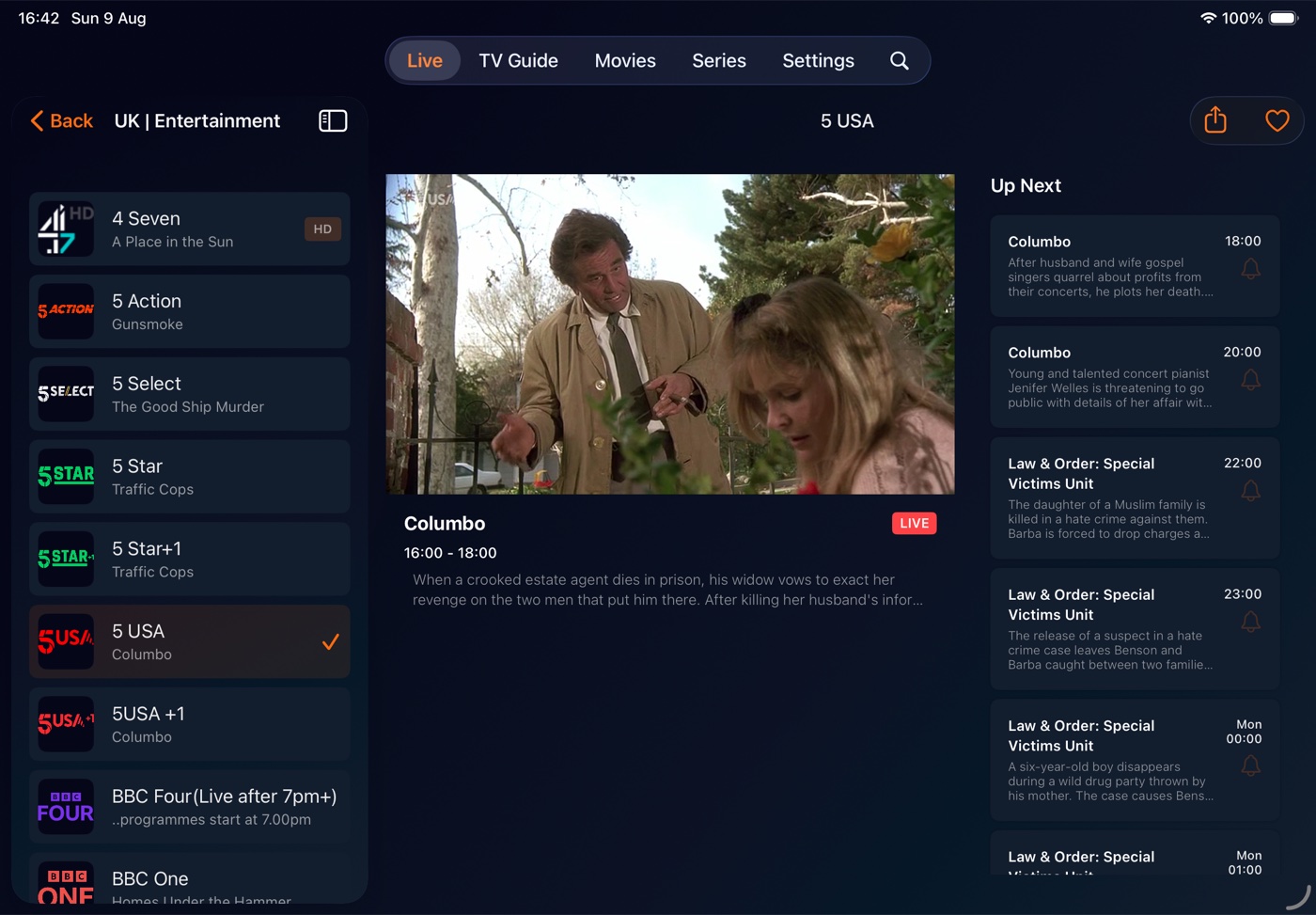Click the 5 Star+1 channel logo

(x=66, y=559)
